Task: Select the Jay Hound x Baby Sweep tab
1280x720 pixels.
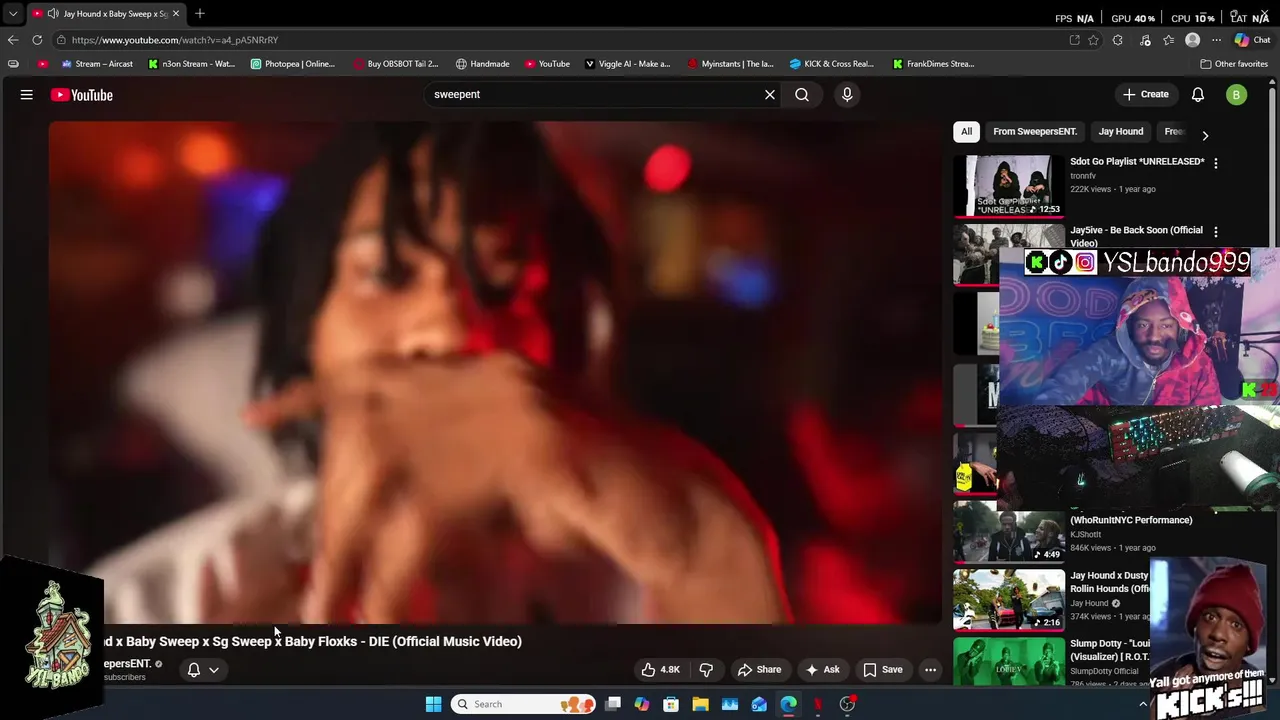Action: pos(106,14)
